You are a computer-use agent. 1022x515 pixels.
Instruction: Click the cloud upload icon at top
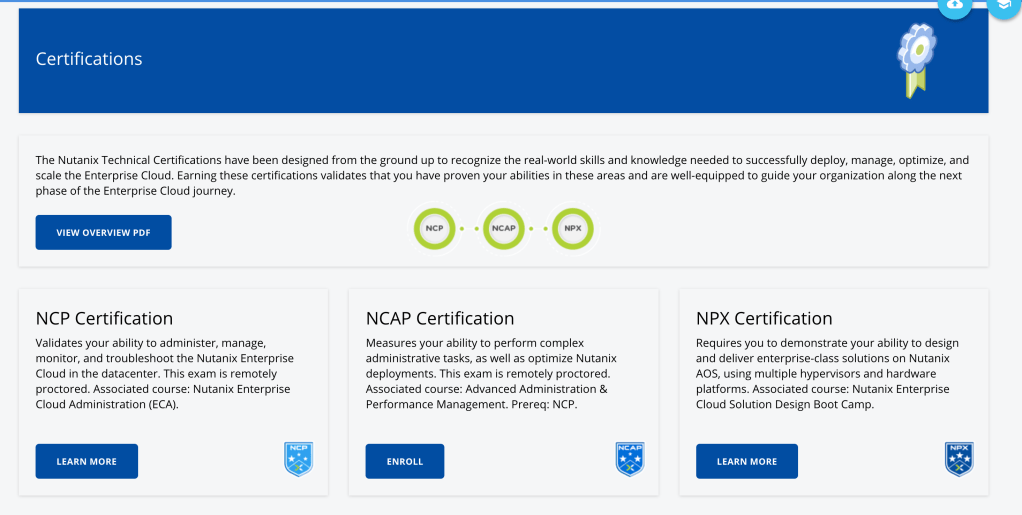[954, 5]
